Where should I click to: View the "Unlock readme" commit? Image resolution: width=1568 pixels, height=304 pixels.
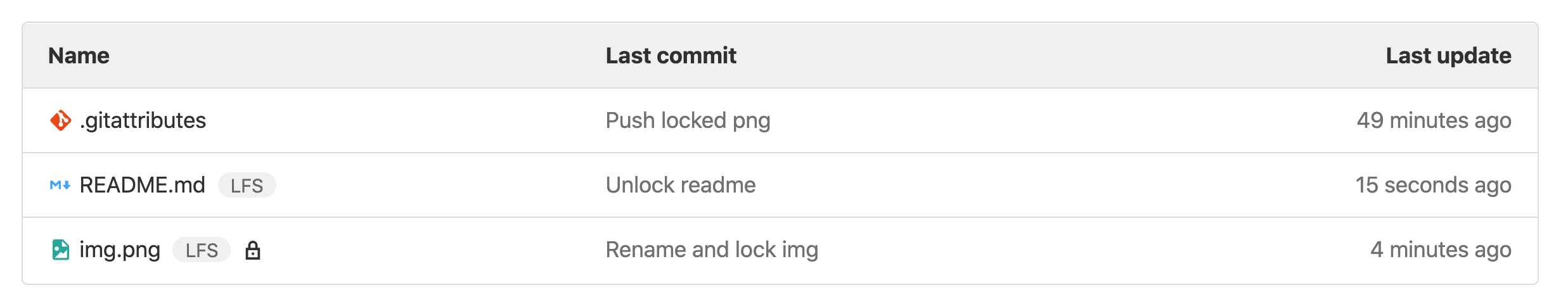(x=680, y=185)
